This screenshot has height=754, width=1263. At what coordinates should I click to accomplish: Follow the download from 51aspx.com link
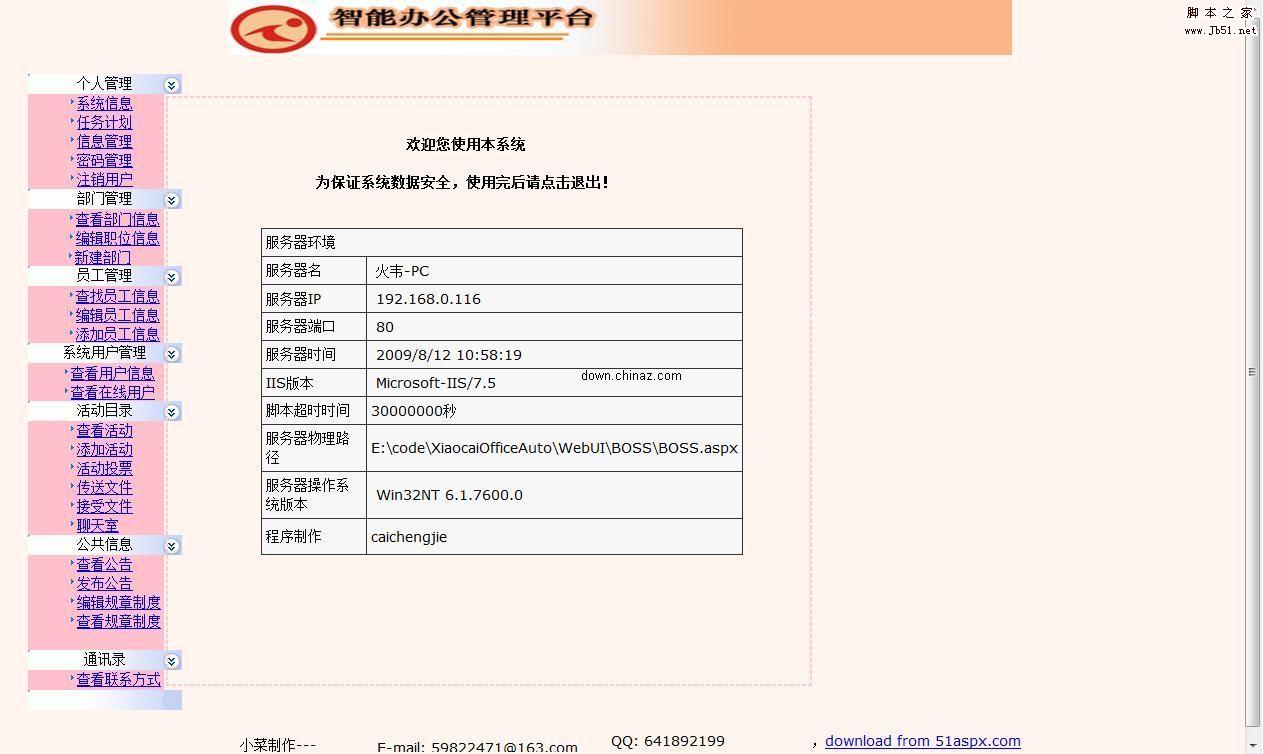coord(923,741)
